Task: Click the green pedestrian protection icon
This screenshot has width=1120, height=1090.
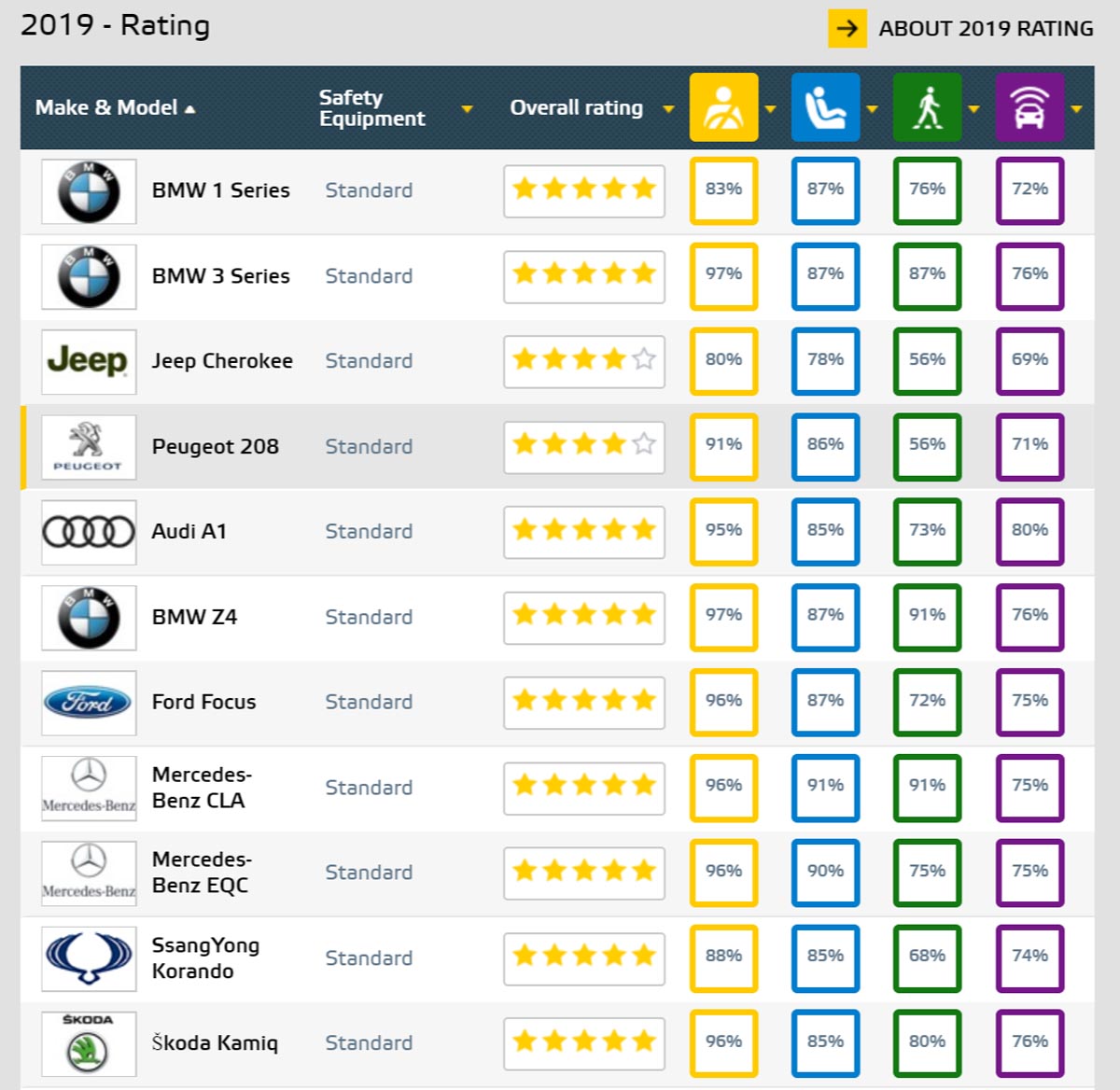Action: pos(927,107)
